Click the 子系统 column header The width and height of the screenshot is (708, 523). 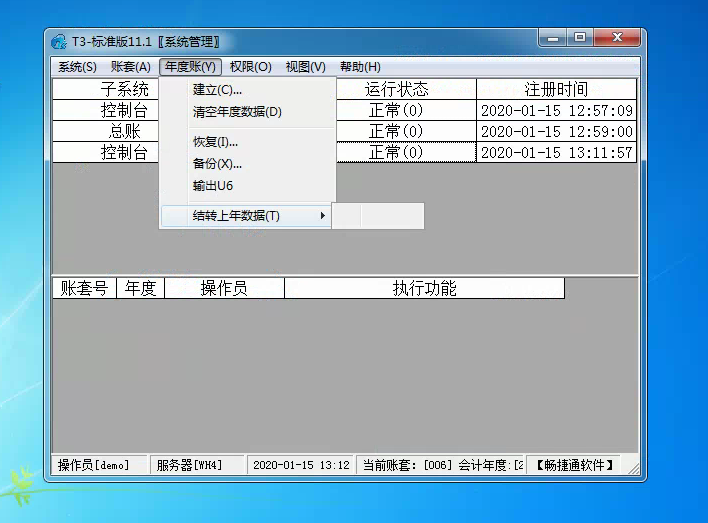point(106,89)
